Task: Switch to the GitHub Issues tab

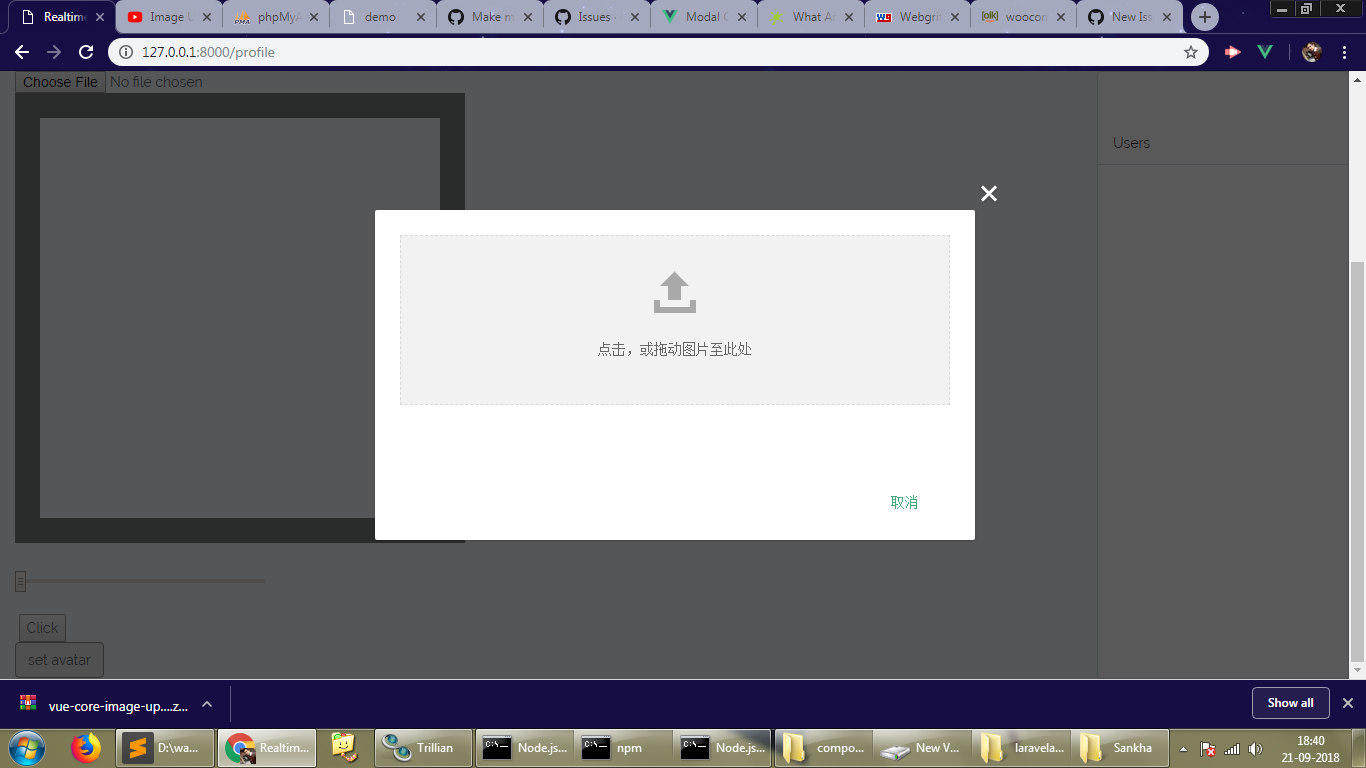Action: tap(597, 17)
